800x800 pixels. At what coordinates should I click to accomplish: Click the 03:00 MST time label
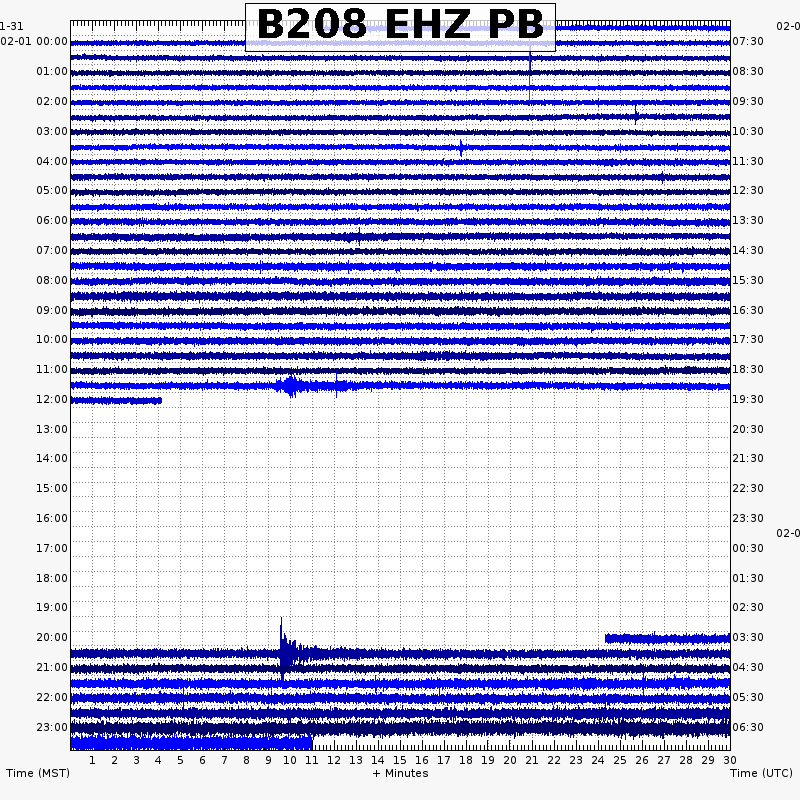click(x=52, y=131)
